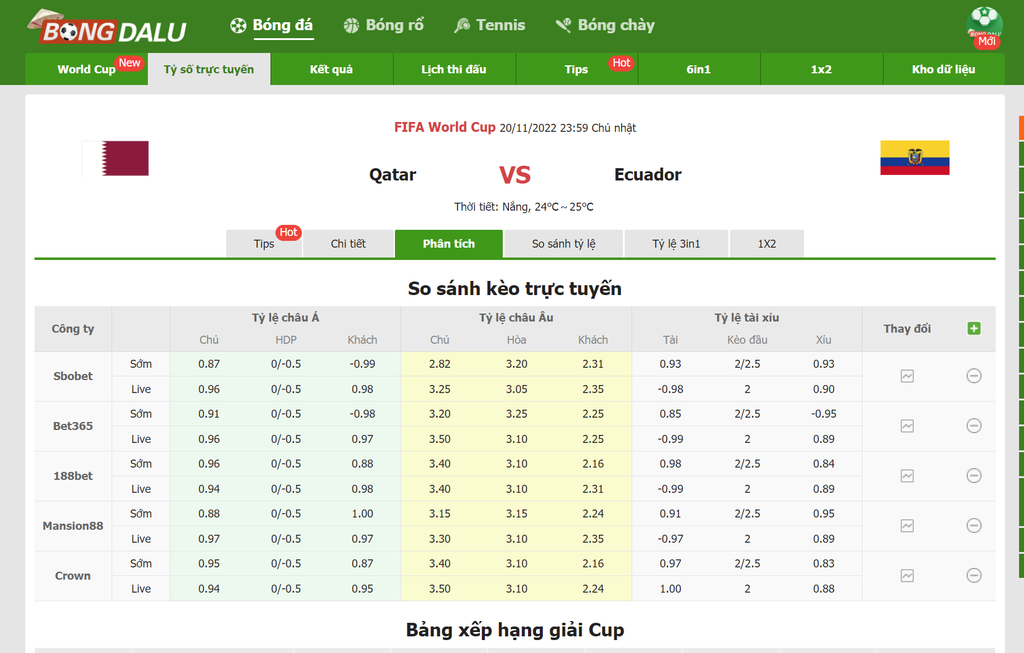Open the odds change chart for Bet365

[907, 426]
